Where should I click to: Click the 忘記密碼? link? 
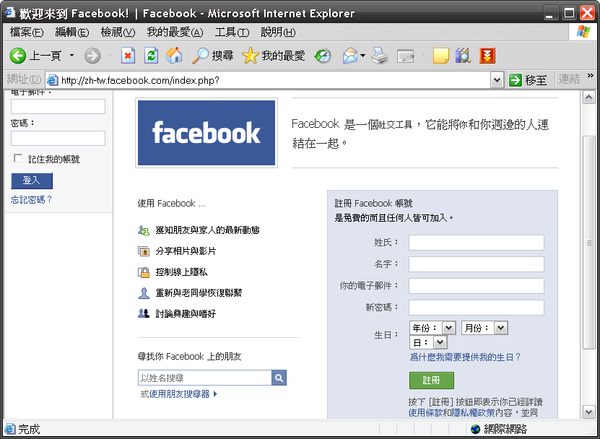coord(31,200)
